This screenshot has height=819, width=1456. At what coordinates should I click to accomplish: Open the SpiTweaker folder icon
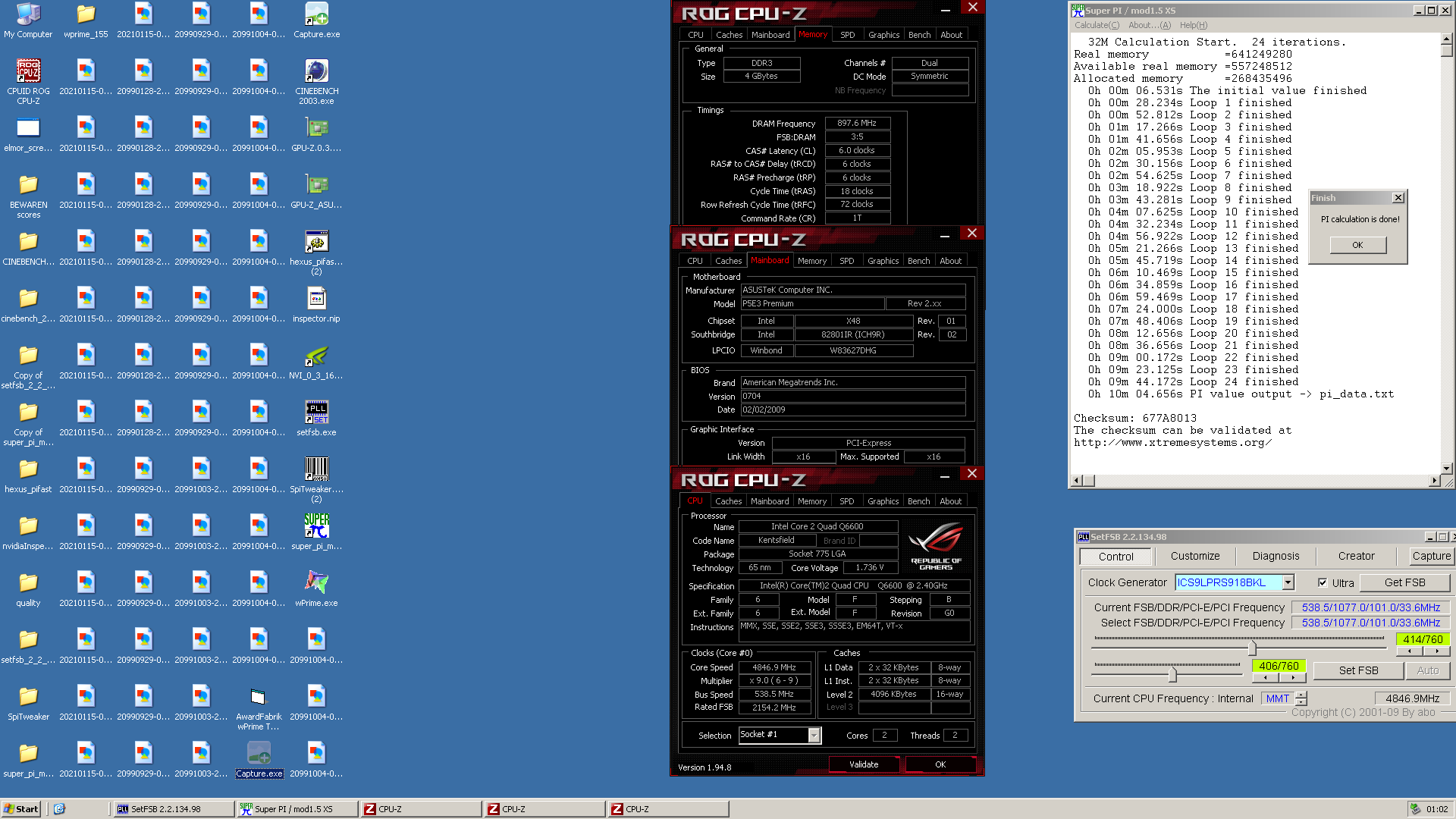pos(28,702)
